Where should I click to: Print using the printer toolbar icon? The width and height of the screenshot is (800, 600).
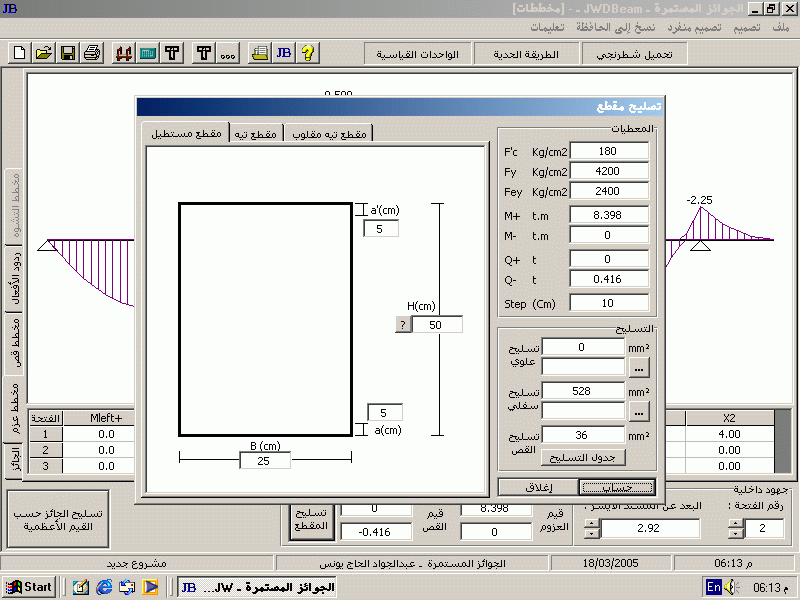pos(92,53)
